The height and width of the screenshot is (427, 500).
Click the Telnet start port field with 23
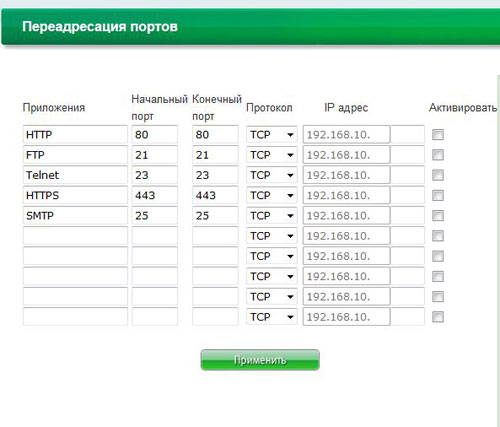pyautogui.click(x=155, y=175)
